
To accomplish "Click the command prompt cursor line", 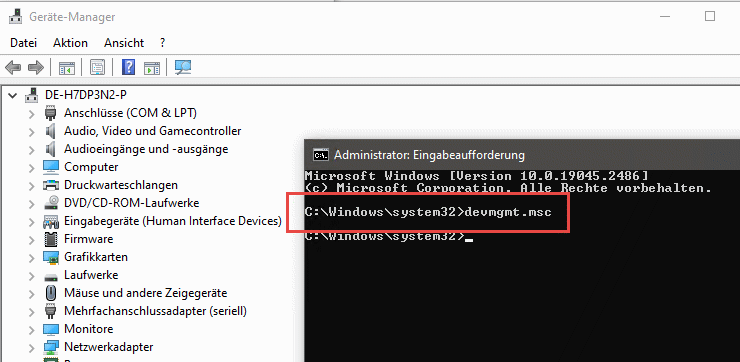I will click(x=388, y=236).
